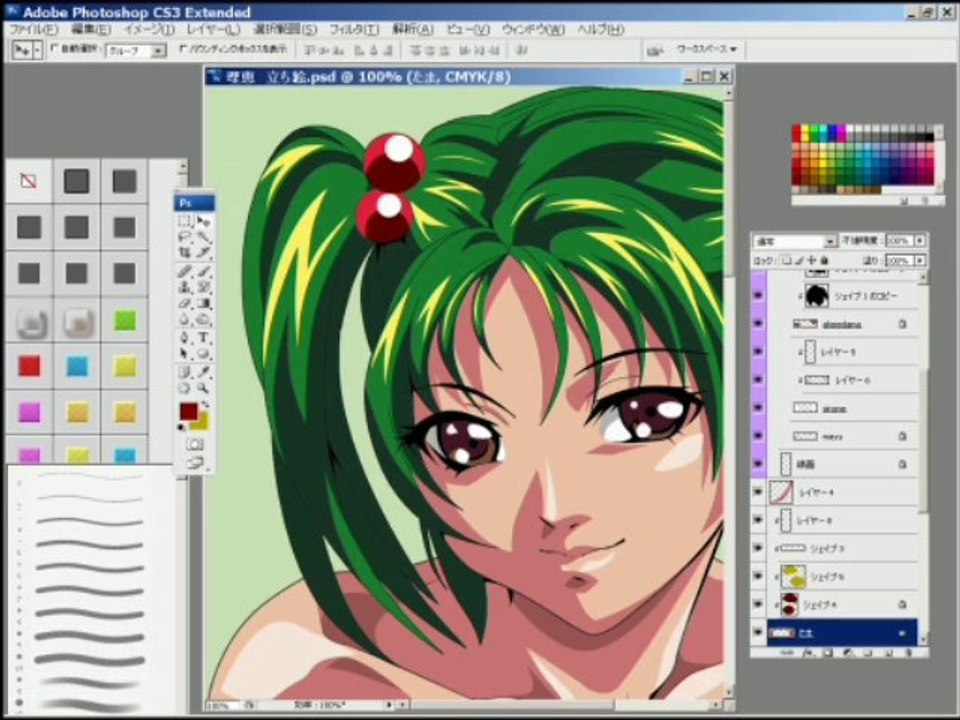Viewport: 960px width, 720px height.
Task: Open the status bar info arrow
Action: tap(388, 705)
